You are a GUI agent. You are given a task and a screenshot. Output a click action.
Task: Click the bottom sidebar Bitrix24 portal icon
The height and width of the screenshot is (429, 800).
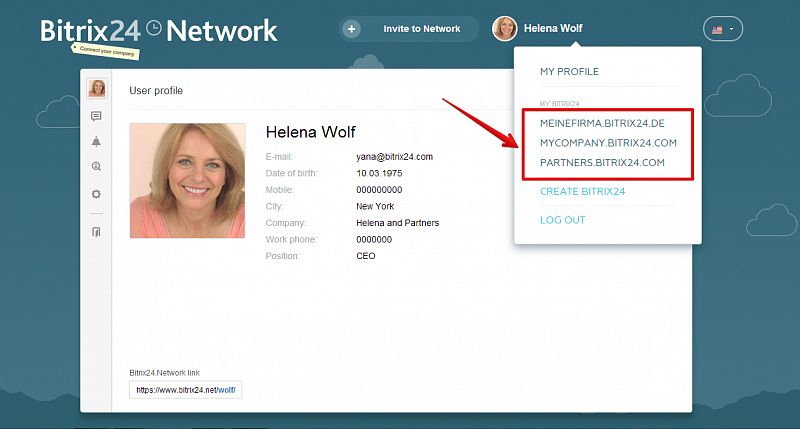point(96,232)
